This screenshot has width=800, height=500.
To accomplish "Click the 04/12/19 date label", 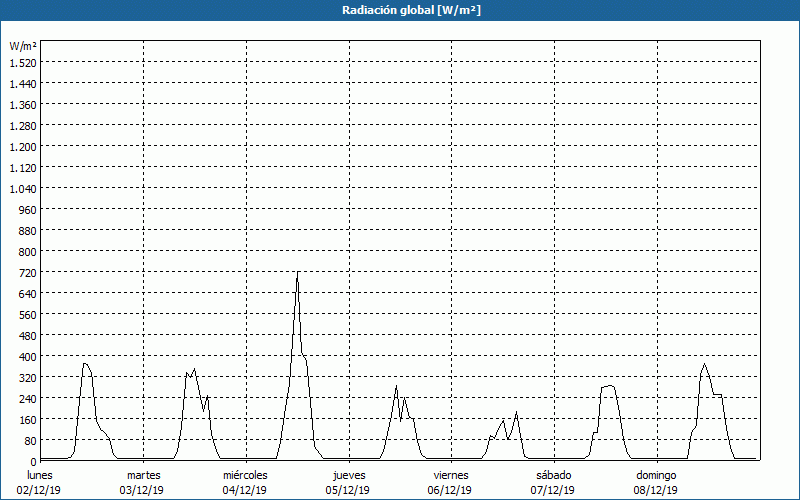I will pyautogui.click(x=244, y=490).
